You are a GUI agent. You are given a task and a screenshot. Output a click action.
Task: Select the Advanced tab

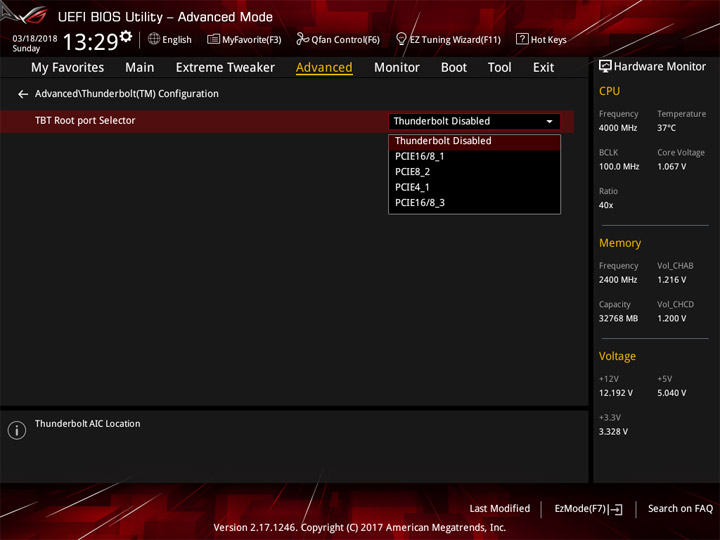(324, 68)
